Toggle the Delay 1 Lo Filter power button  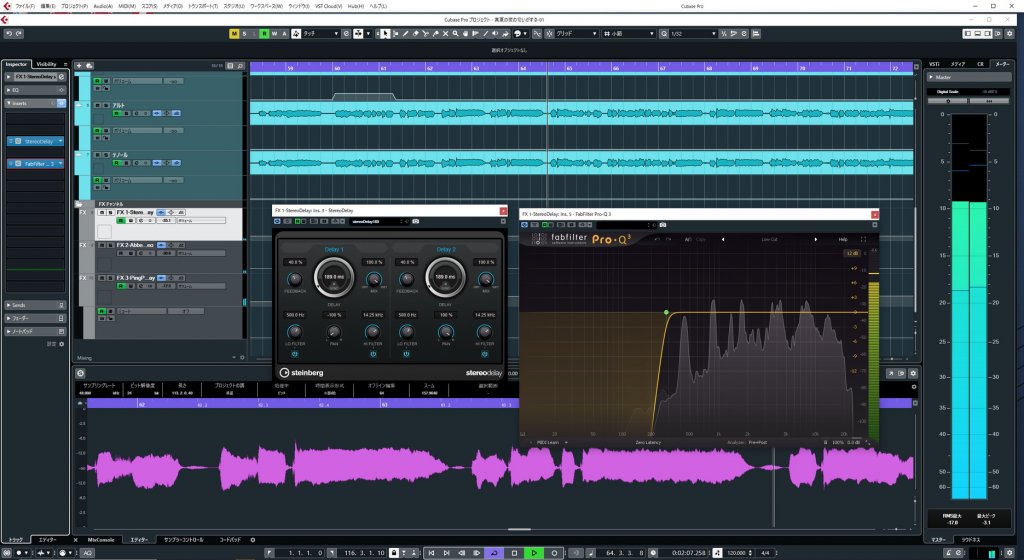point(295,352)
